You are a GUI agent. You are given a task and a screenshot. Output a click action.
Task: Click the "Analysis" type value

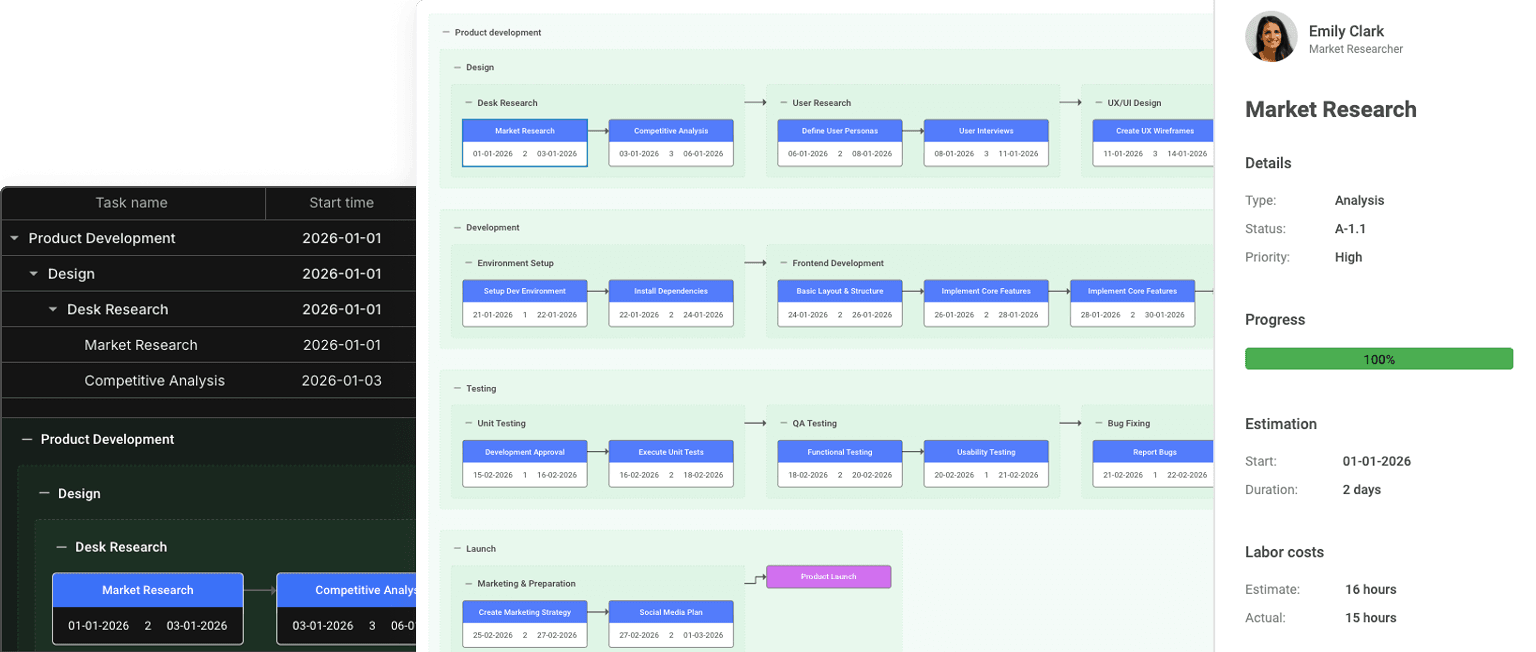tap(1360, 201)
